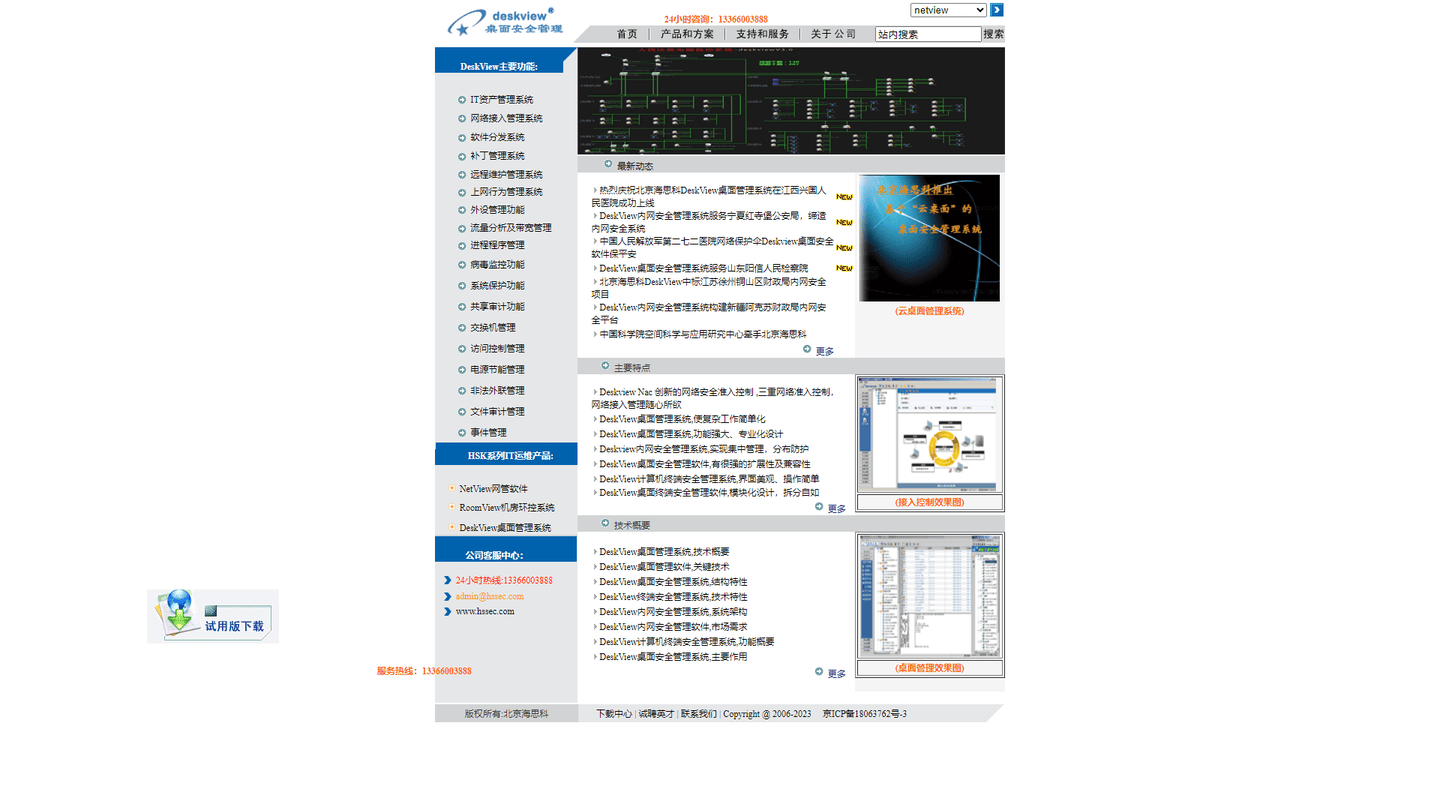
Task: Click bullet icon beside 访问控制管理
Action: pos(462,349)
